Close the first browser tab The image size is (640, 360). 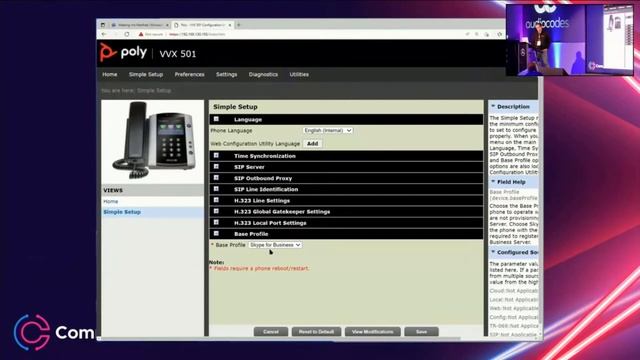(167, 25)
